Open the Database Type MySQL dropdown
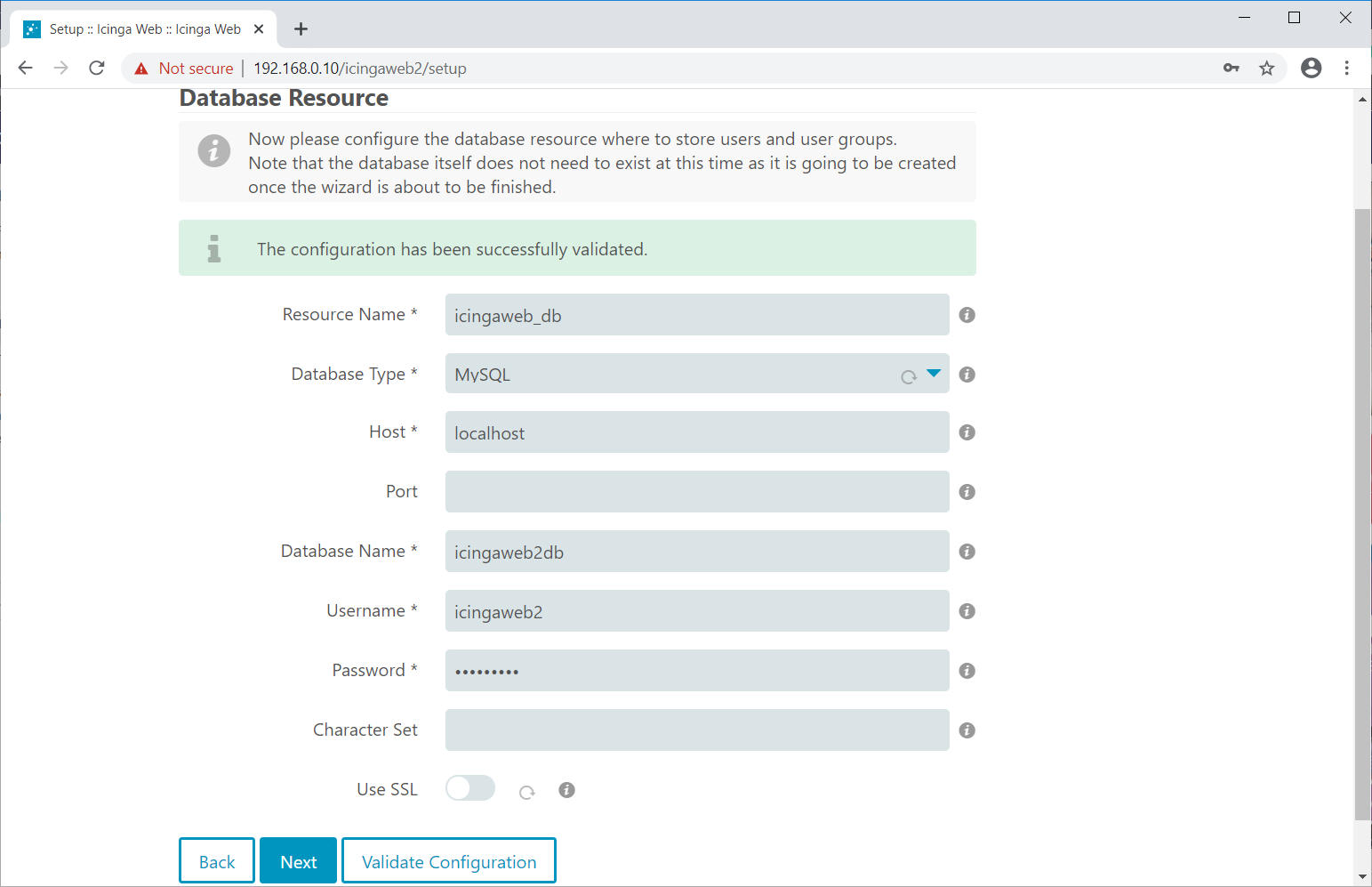This screenshot has width=1372, height=887. (x=697, y=374)
